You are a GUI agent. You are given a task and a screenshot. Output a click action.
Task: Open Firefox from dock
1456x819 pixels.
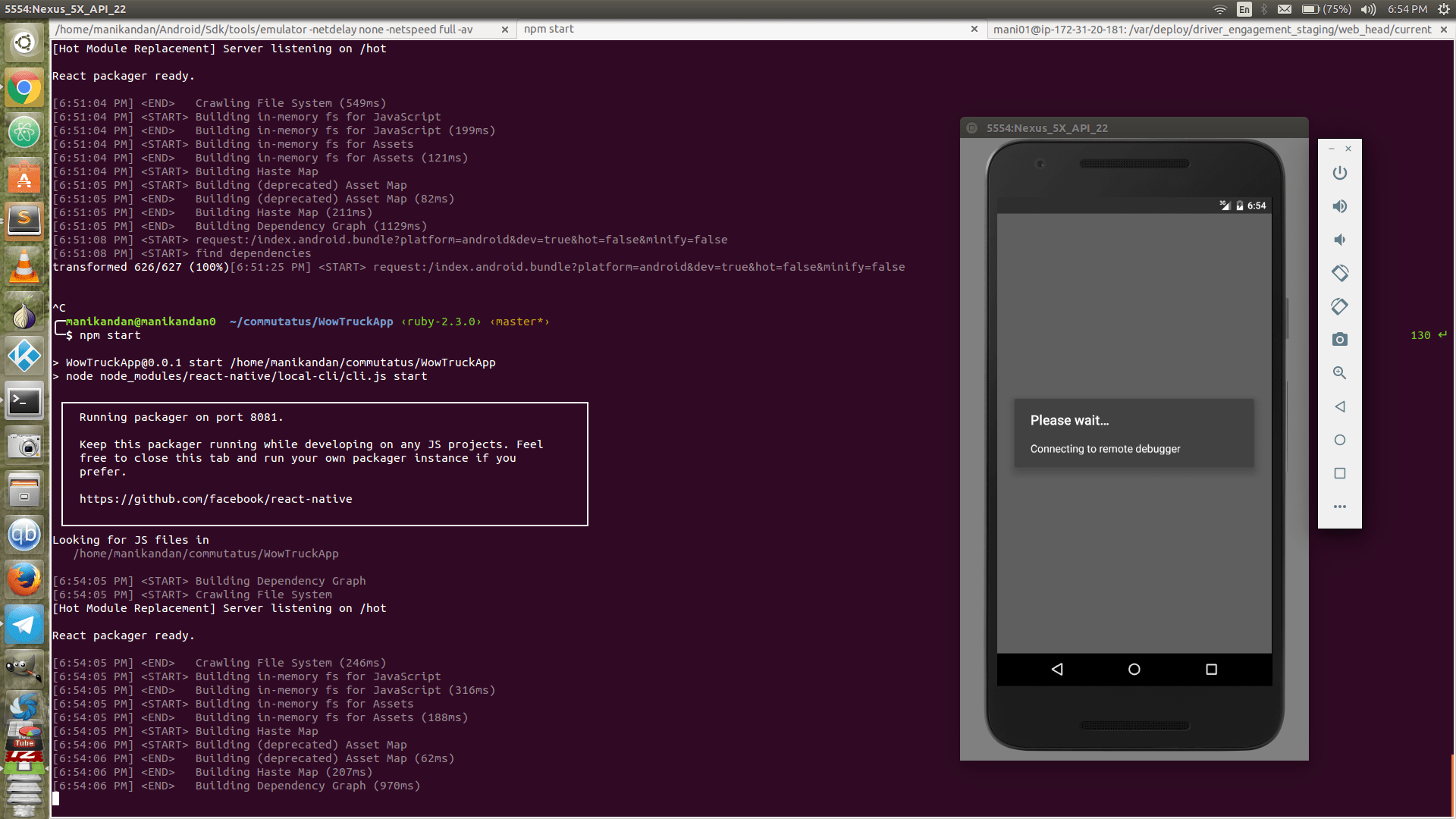tap(24, 580)
